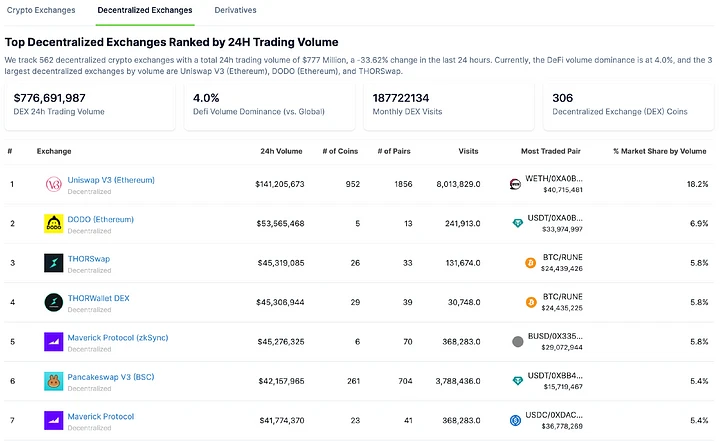Switch to the Crypto Exchanges tab
The image size is (720, 442).
click(x=41, y=10)
